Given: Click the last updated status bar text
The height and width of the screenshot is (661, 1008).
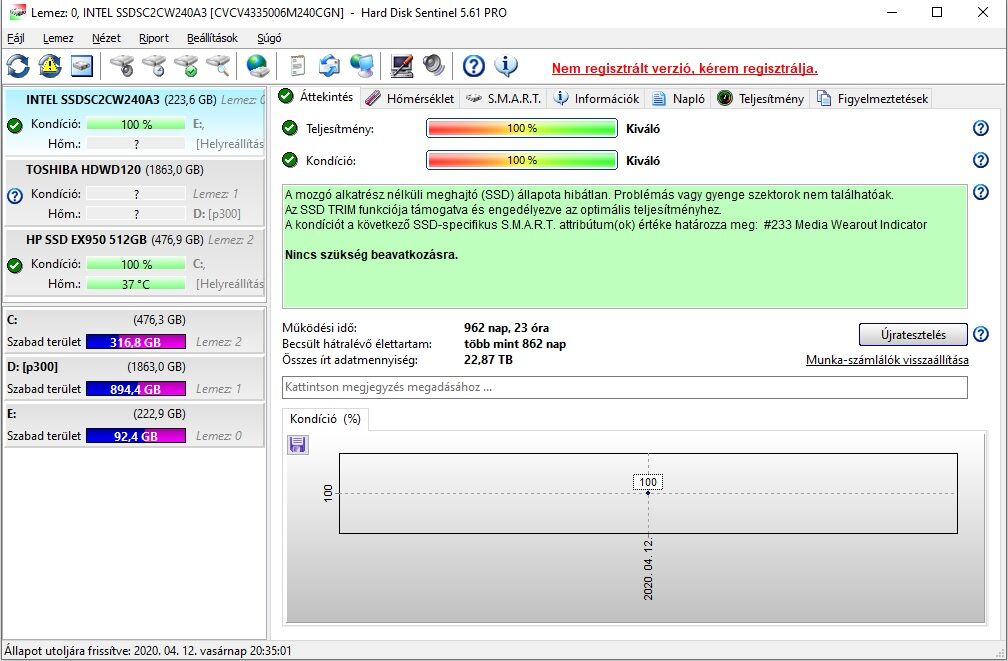Looking at the screenshot, I should 148,651.
